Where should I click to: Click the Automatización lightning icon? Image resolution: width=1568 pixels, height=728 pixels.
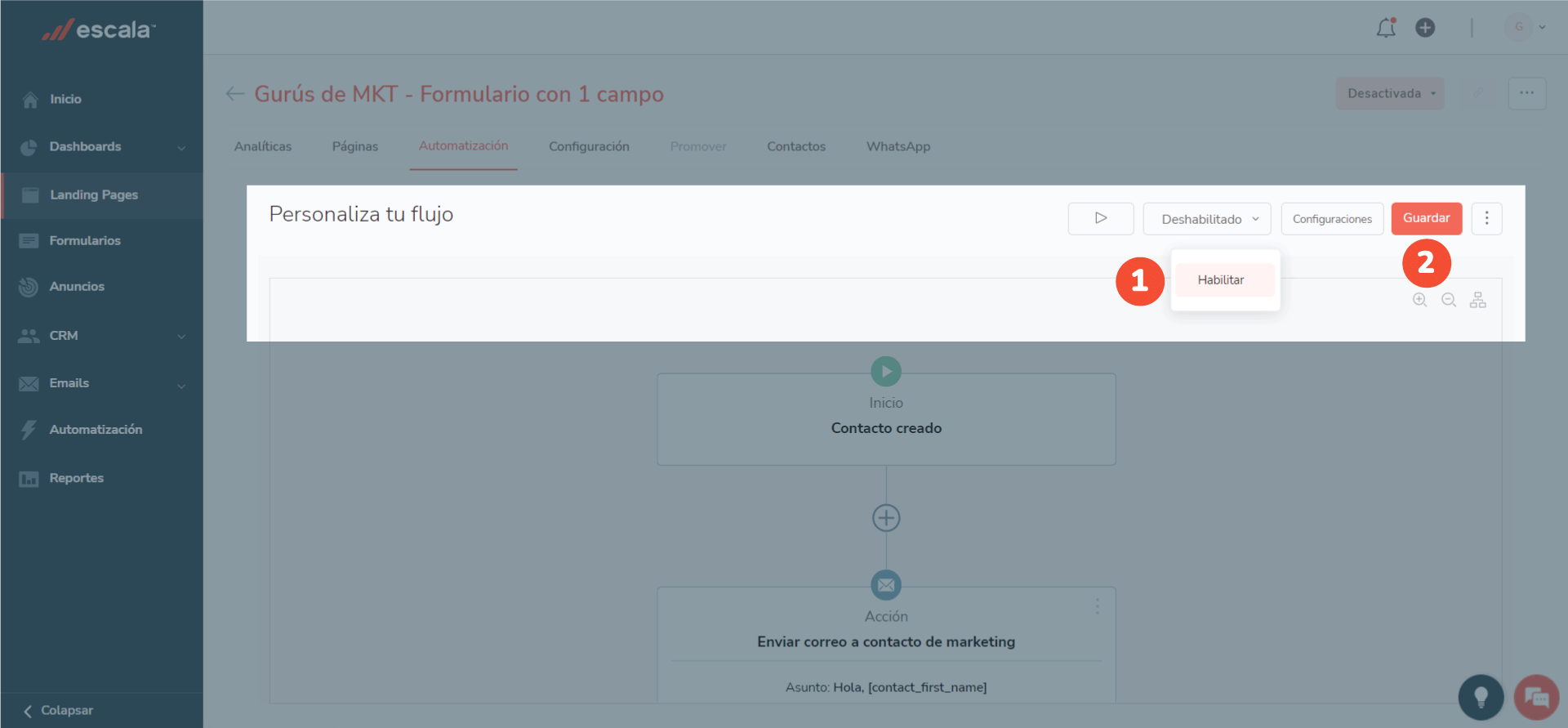tap(29, 430)
